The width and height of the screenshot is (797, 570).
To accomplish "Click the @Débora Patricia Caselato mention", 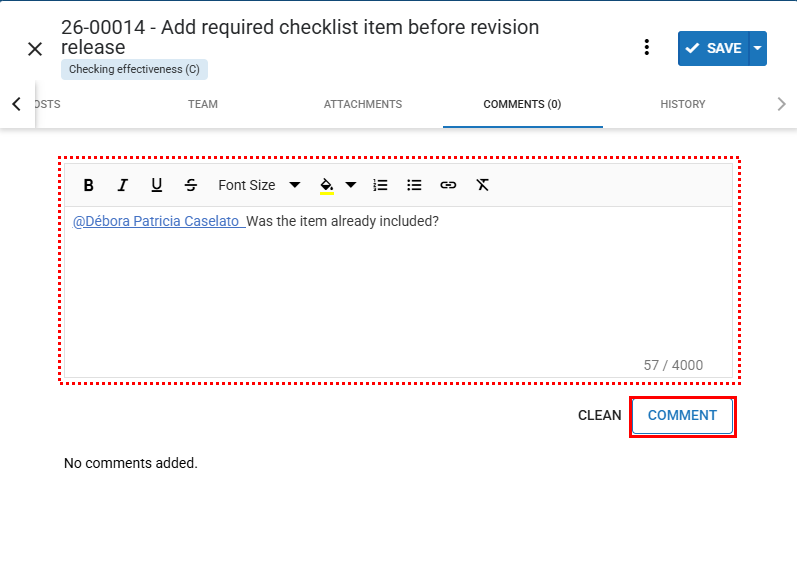I will (x=157, y=221).
